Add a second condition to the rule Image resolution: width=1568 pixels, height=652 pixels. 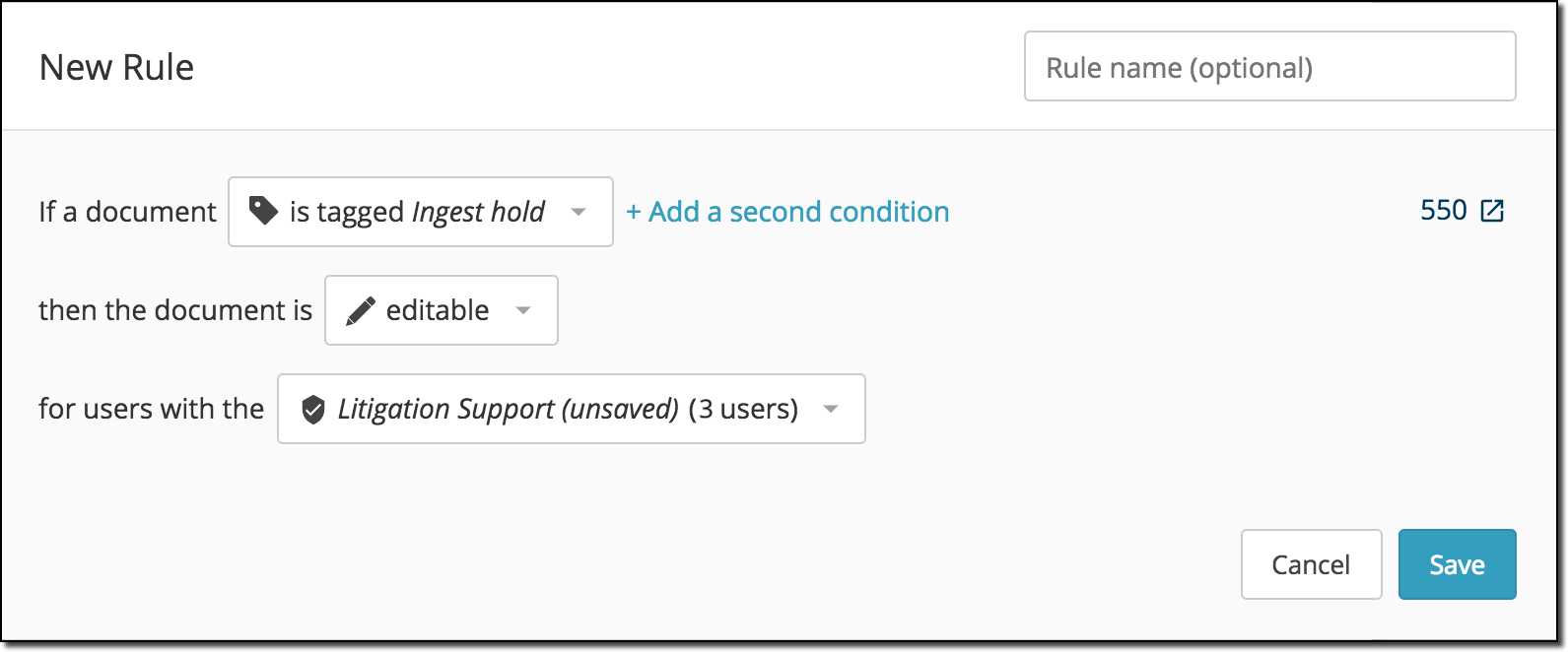pyautogui.click(x=787, y=212)
